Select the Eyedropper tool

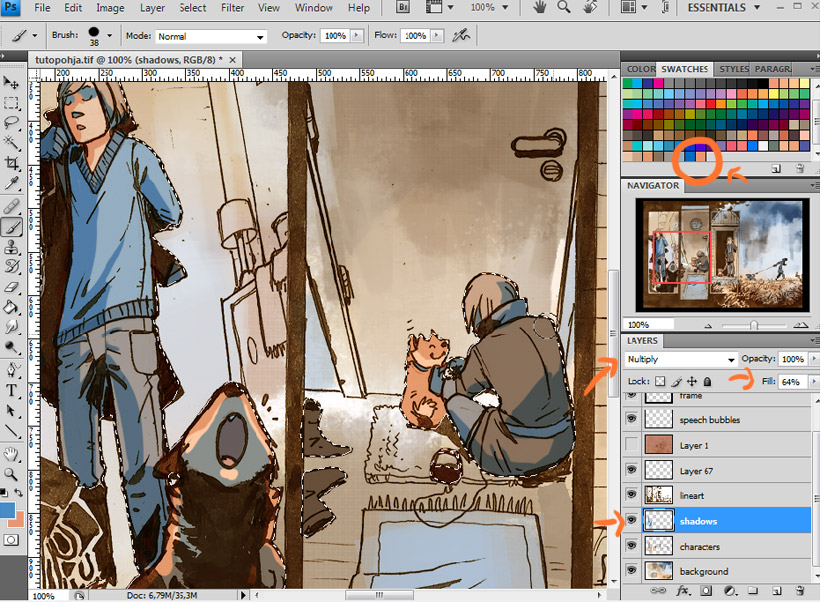point(12,184)
